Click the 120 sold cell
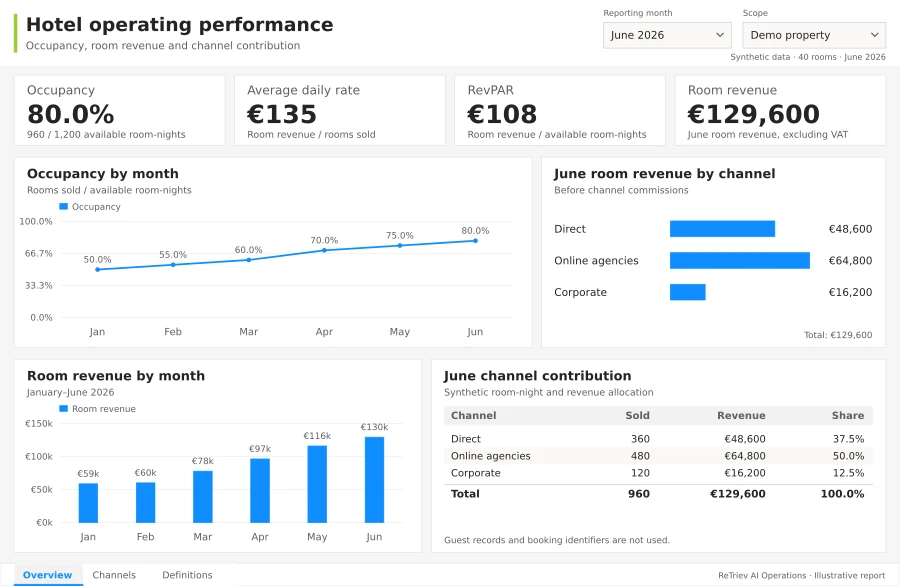This screenshot has width=900, height=586. click(640, 473)
